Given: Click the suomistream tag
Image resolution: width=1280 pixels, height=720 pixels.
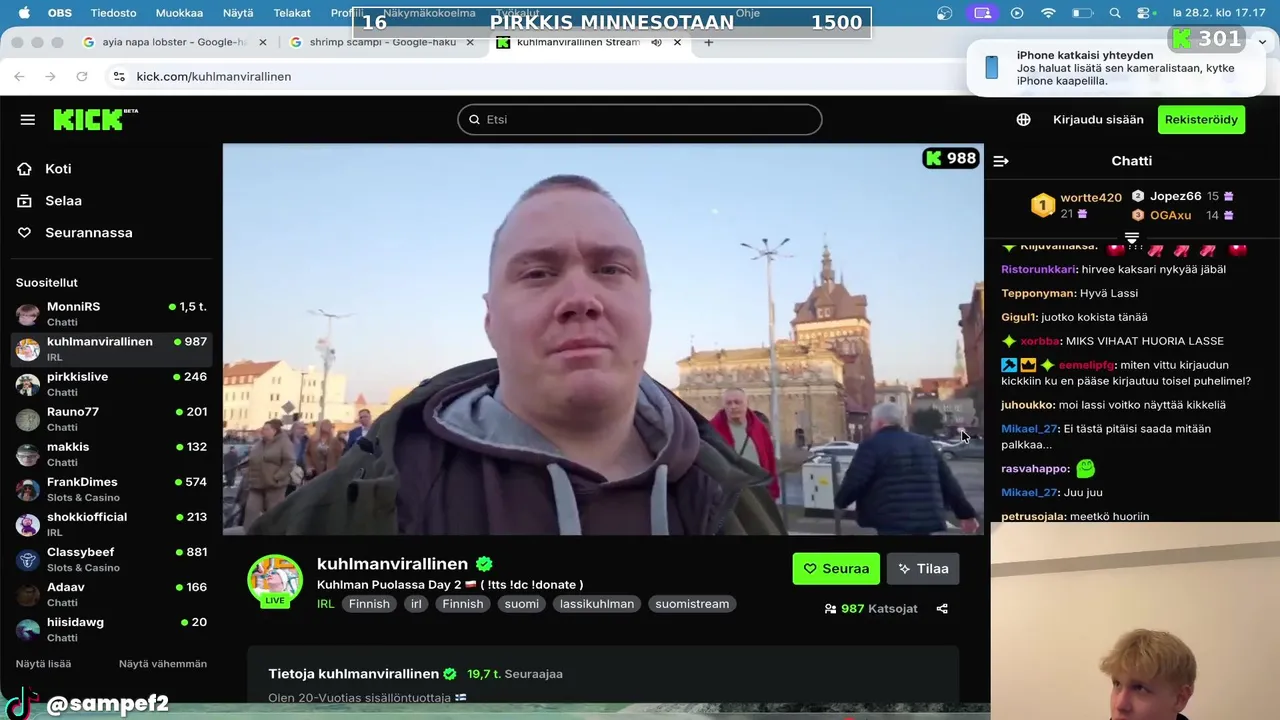Looking at the screenshot, I should pos(692,604).
